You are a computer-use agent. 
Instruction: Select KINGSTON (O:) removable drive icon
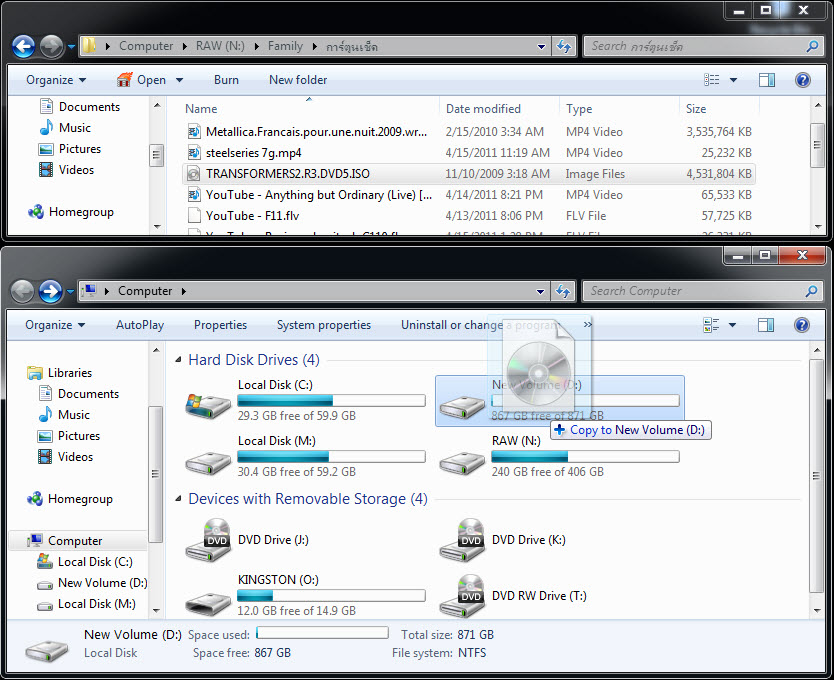click(208, 603)
